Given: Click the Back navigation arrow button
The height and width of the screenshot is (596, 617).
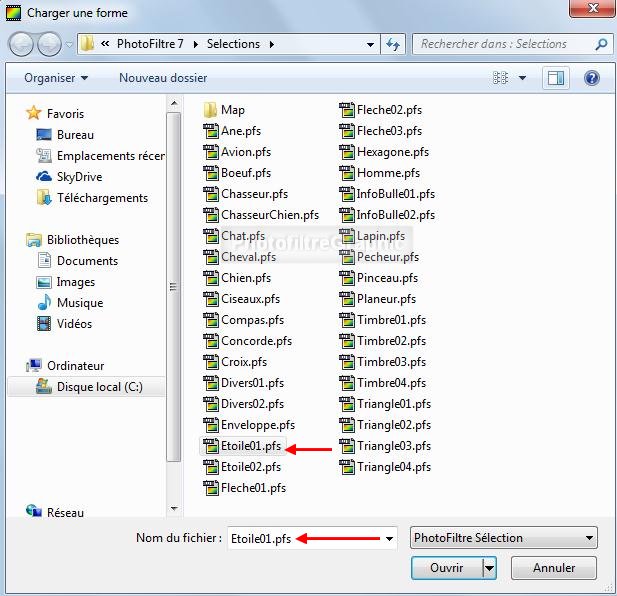Looking at the screenshot, I should (21, 45).
